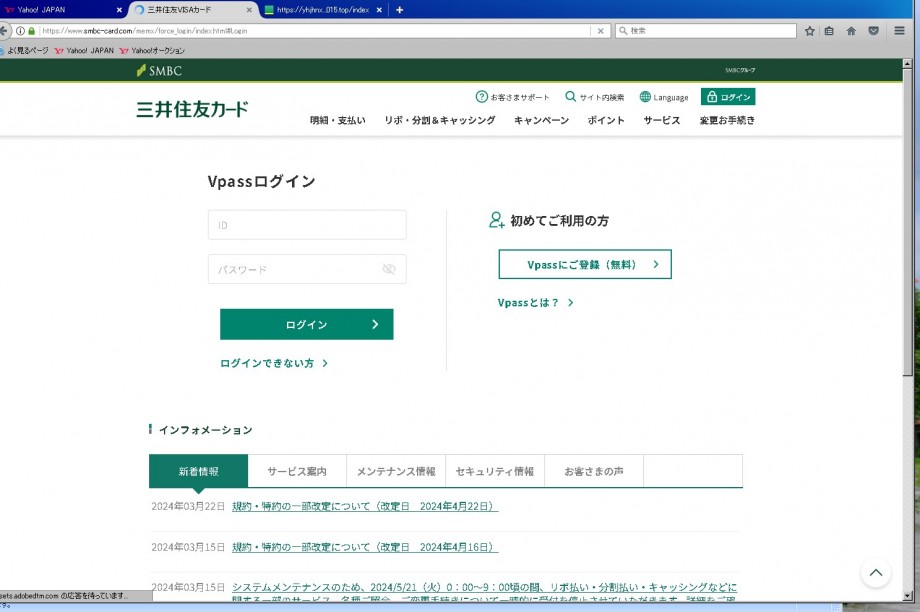This screenshot has width=920, height=612.
Task: Open ポイント menu
Action: [x=606, y=120]
